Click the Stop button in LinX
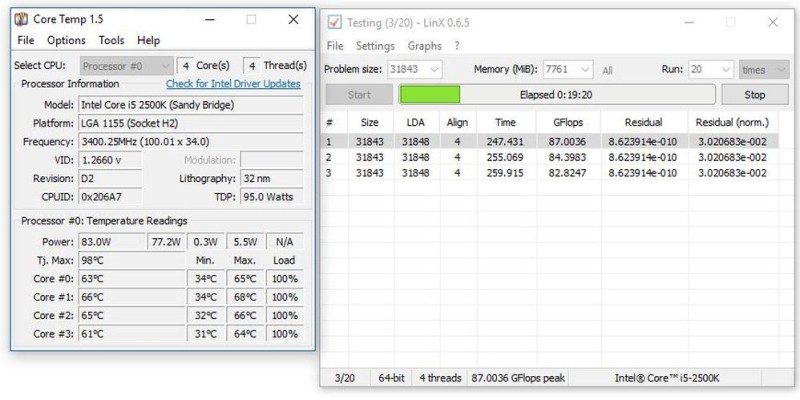 pyautogui.click(x=755, y=95)
